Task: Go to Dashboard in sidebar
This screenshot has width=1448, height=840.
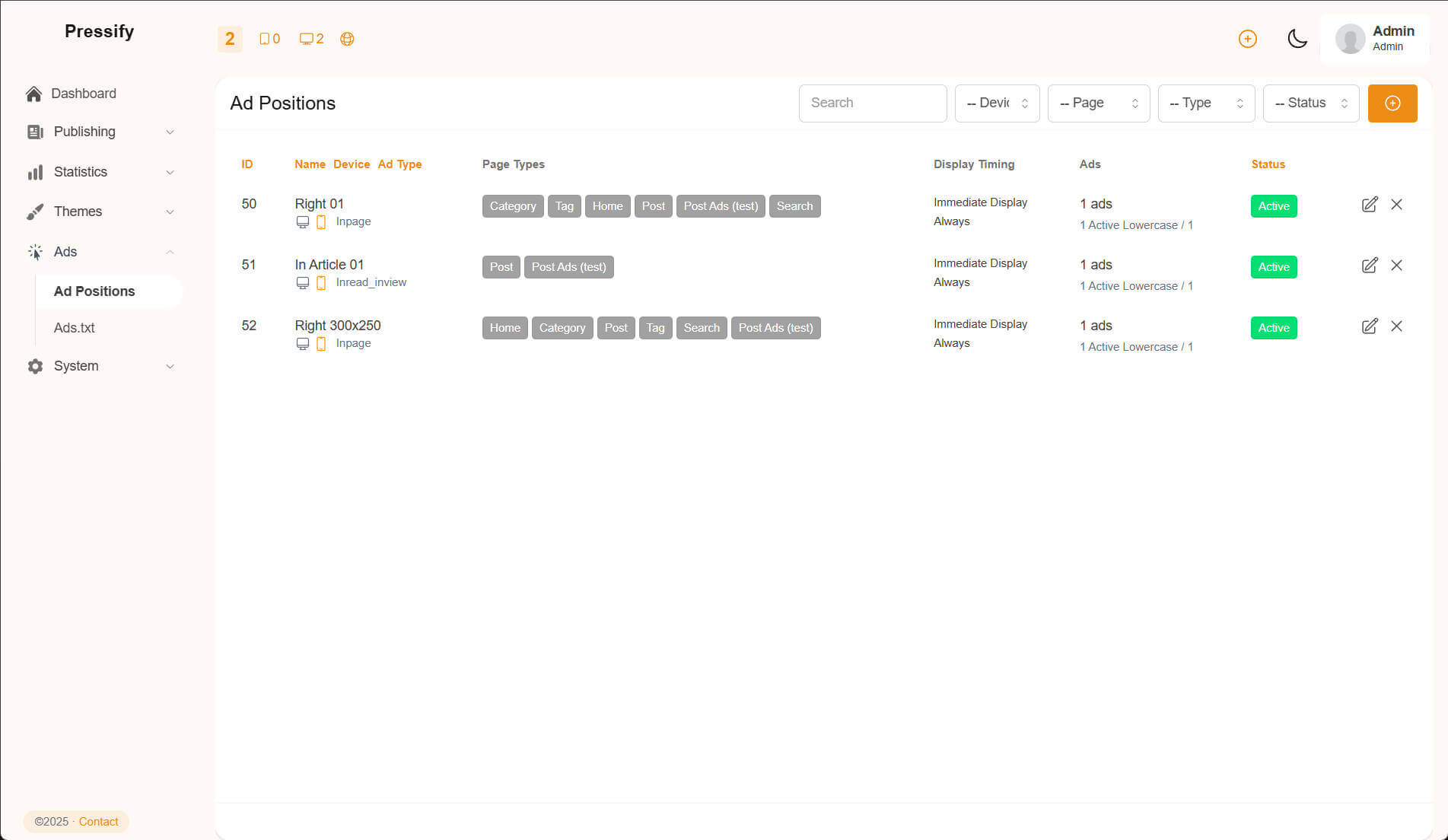Action: (83, 94)
